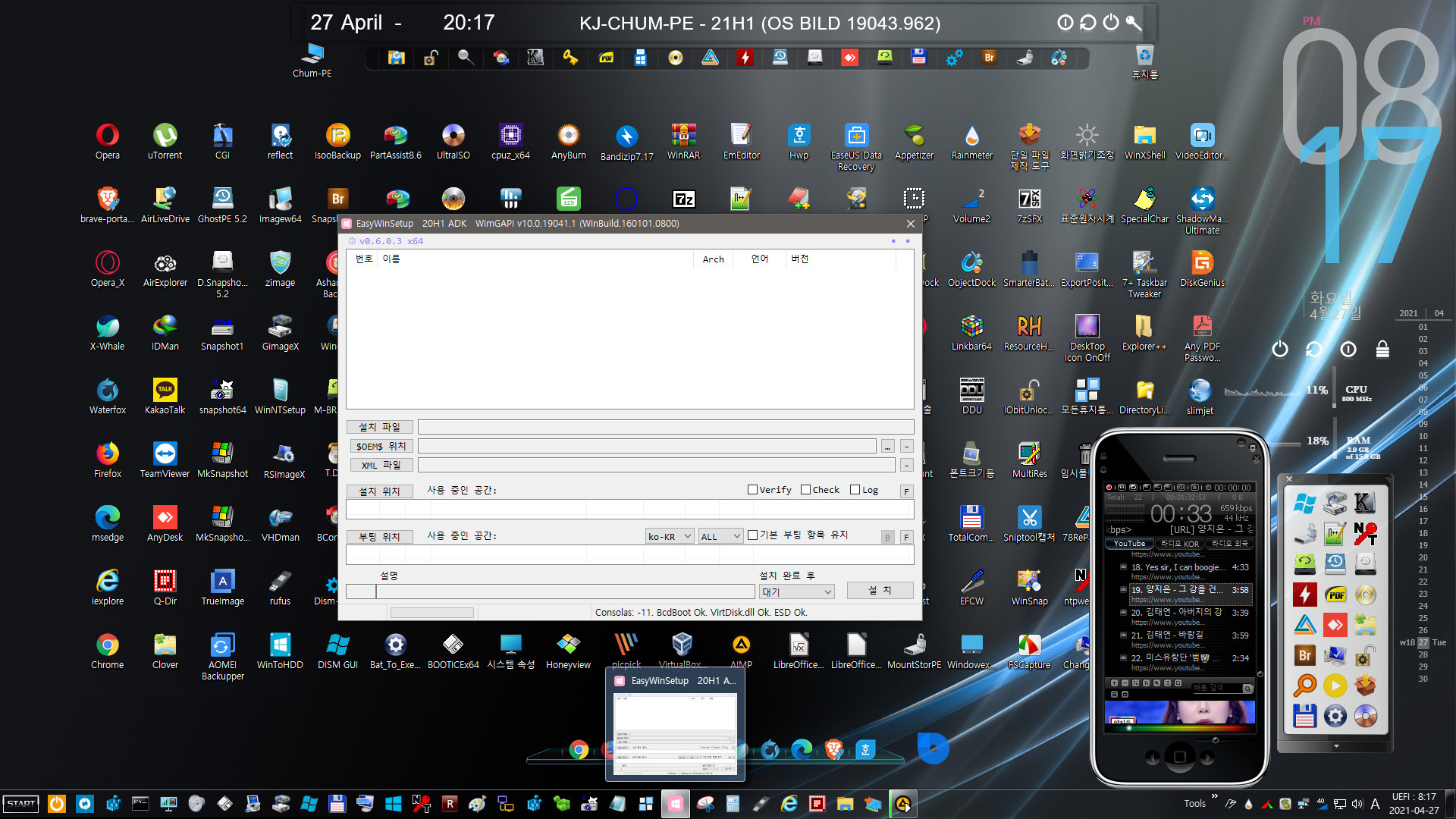Image resolution: width=1456 pixels, height=819 pixels.
Task: Click the Arch column header
Action: 713,259
